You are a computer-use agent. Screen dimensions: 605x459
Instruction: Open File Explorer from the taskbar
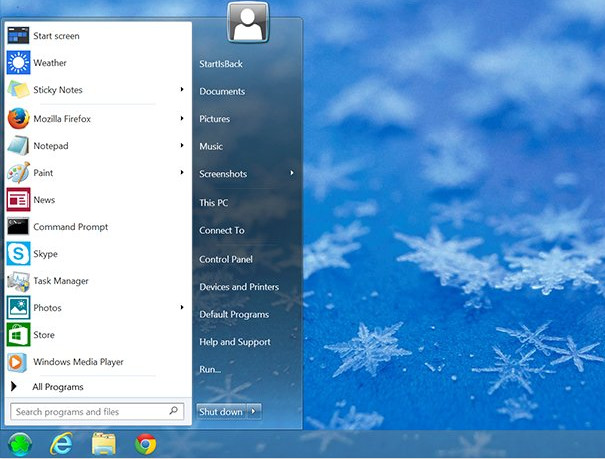click(103, 444)
